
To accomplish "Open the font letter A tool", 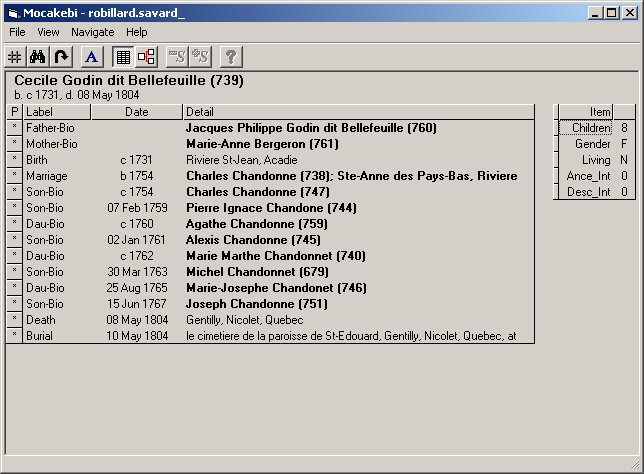I will point(92,57).
